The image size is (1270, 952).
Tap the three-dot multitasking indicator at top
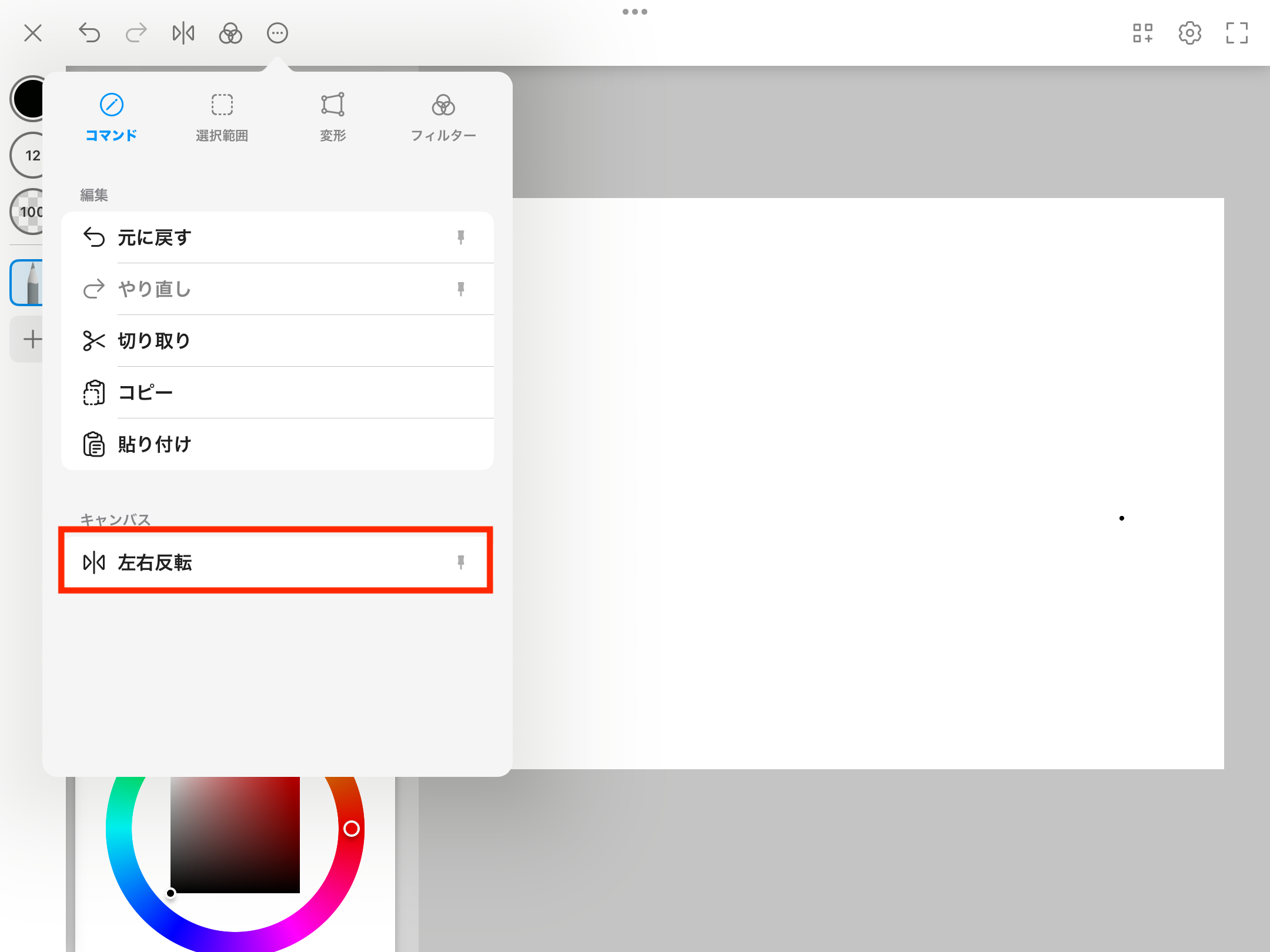pos(635,12)
